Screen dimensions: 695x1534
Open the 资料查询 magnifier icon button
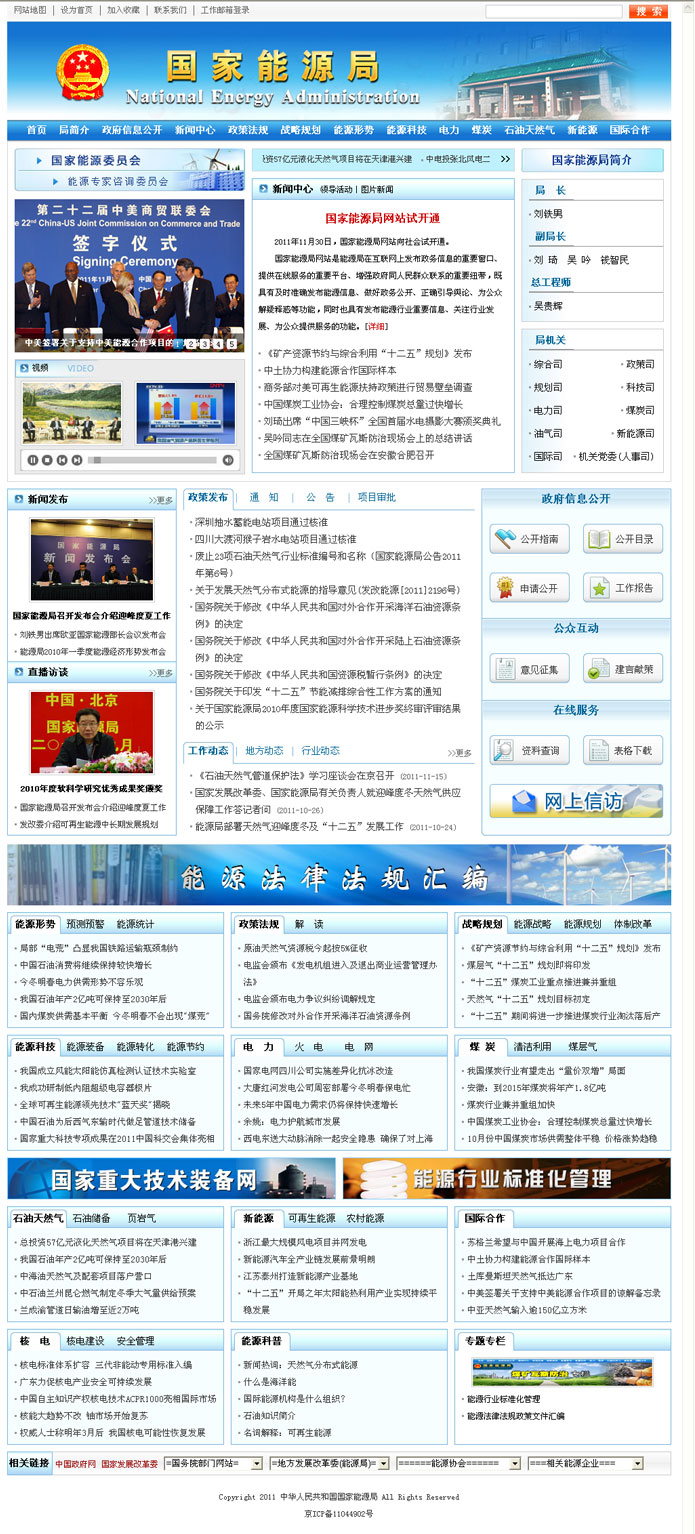coord(529,750)
